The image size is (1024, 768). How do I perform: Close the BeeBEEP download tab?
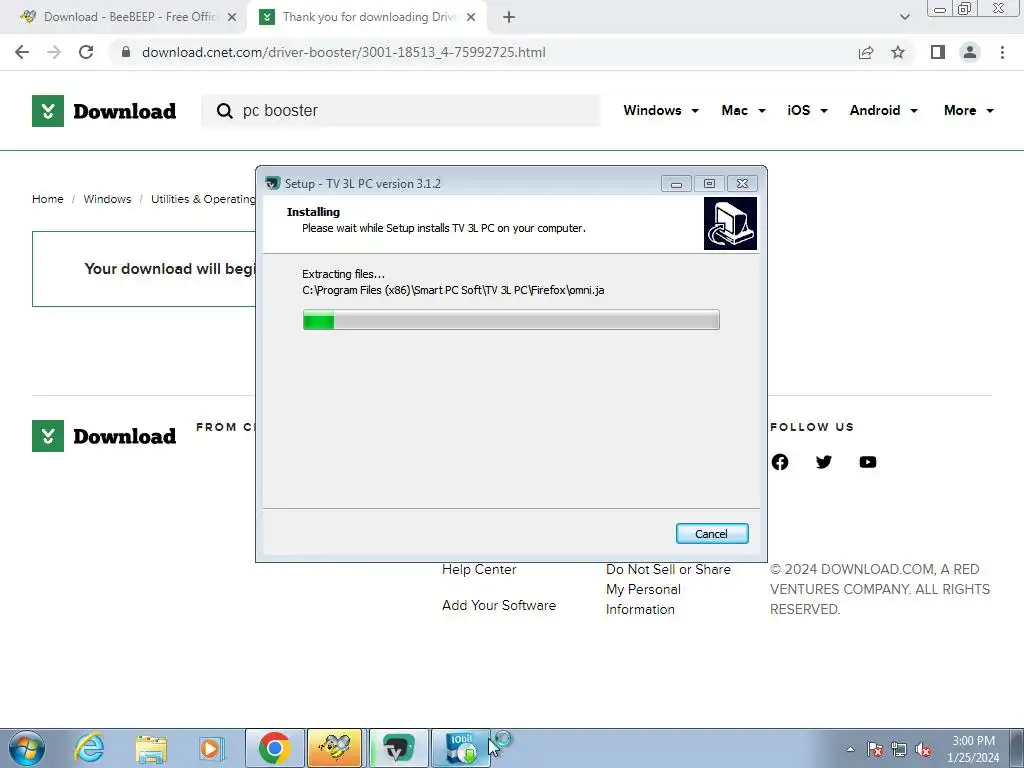coord(232,17)
